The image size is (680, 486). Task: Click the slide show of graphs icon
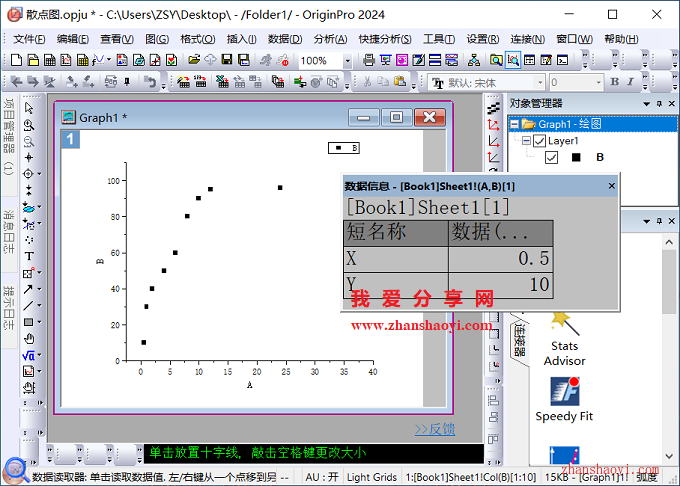[x=385, y=60]
